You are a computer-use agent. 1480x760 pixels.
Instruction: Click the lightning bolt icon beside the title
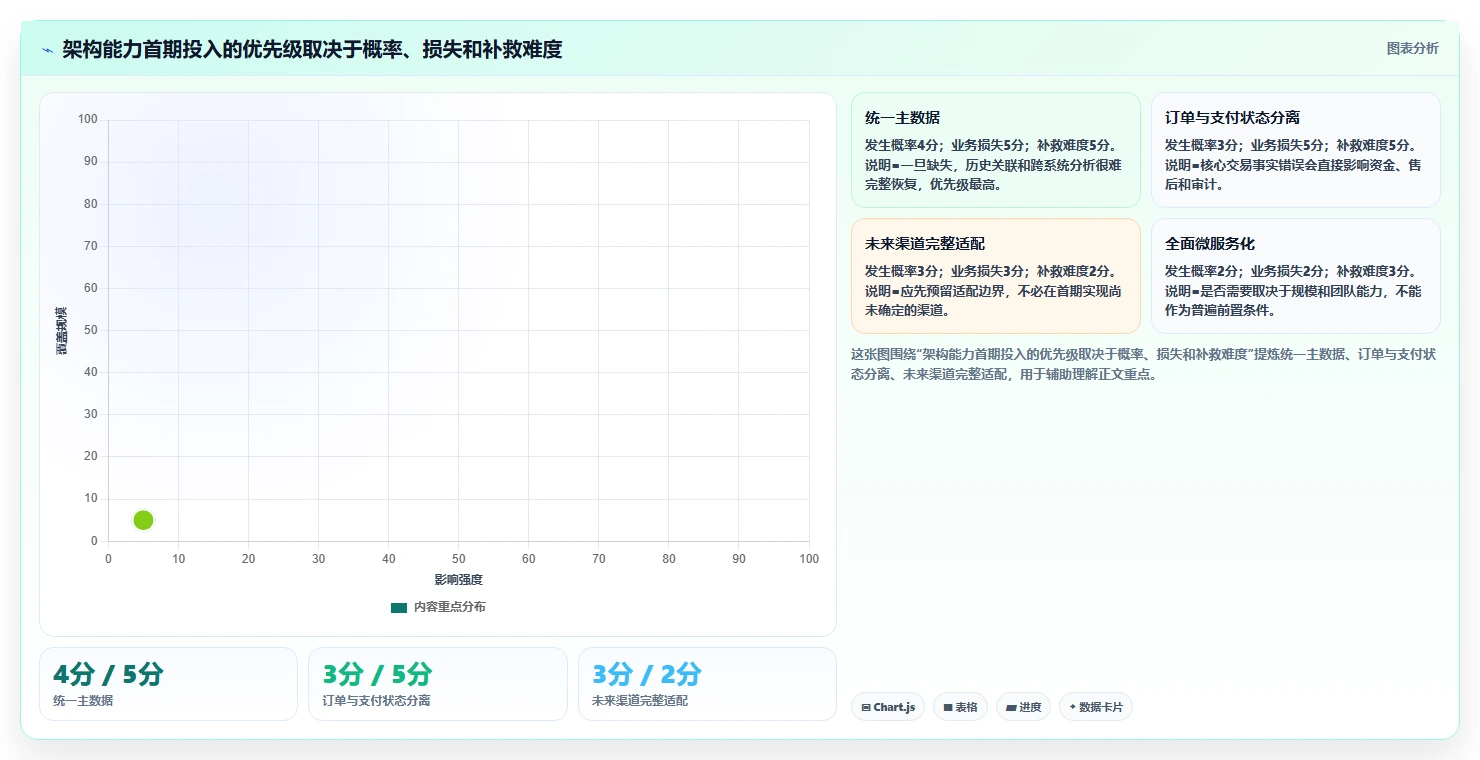click(x=47, y=50)
